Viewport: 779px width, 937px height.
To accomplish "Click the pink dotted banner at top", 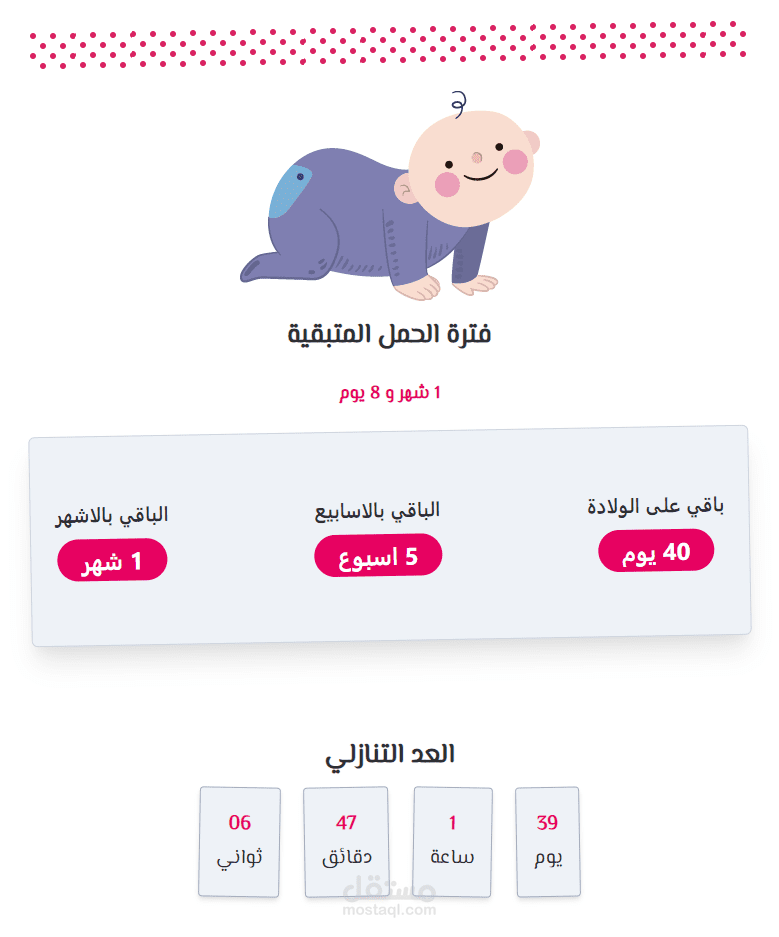I will coord(388,45).
